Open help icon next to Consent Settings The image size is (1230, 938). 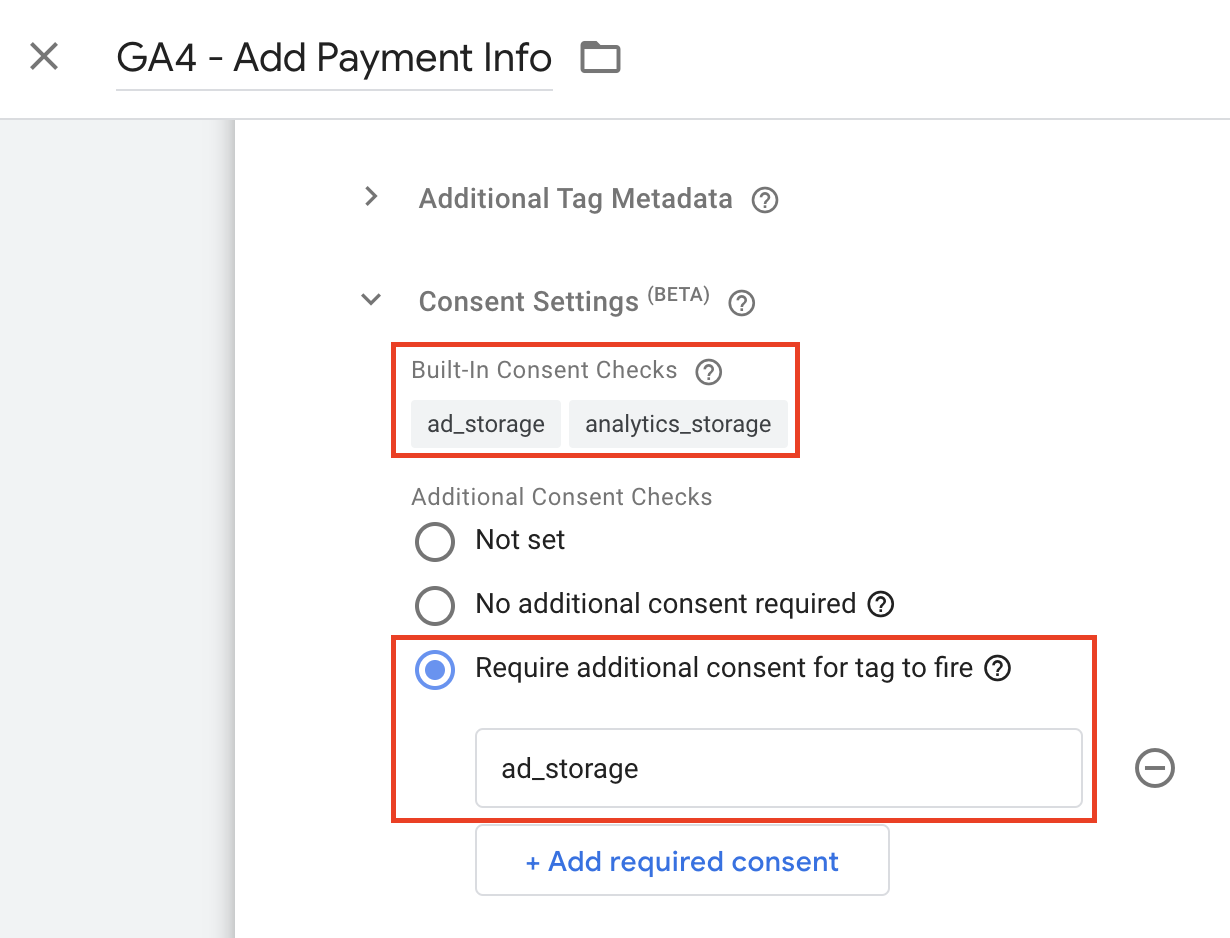[x=741, y=303]
